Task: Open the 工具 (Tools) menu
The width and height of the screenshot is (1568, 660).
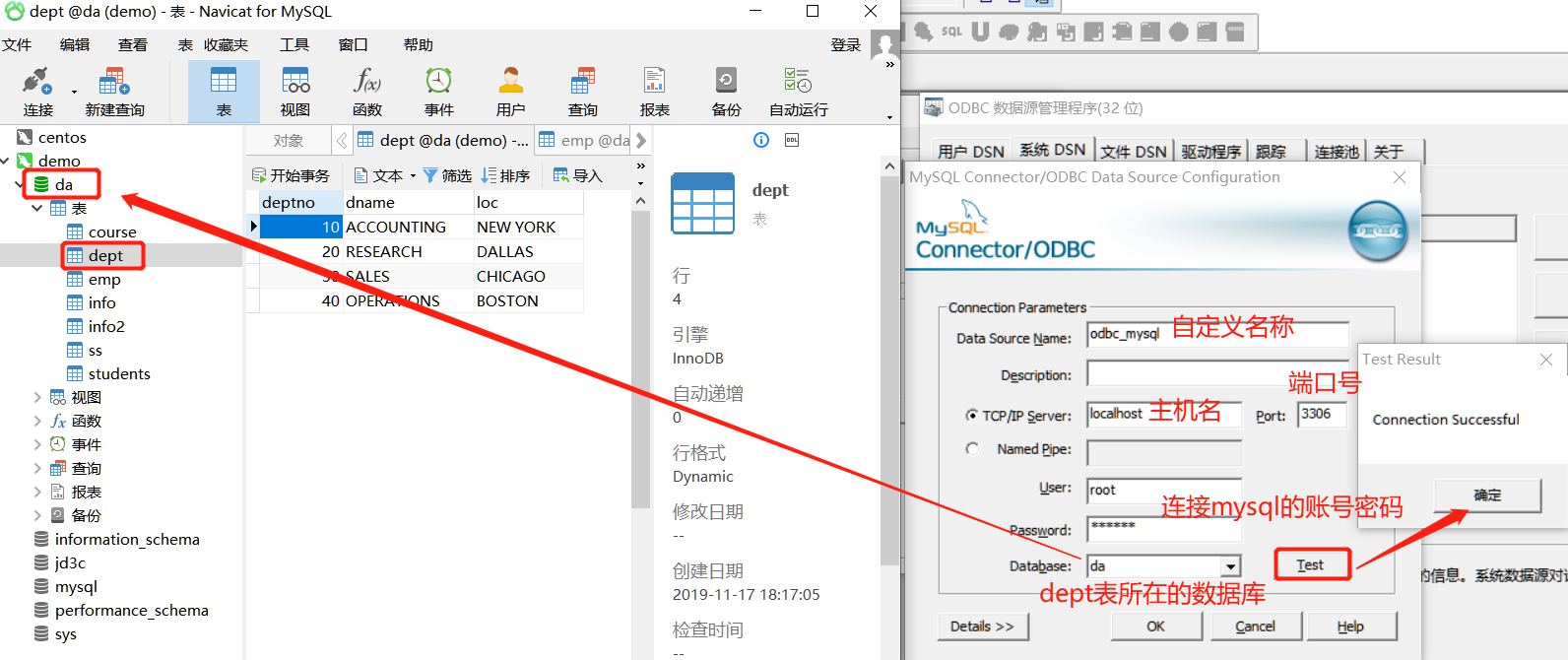Action: pyautogui.click(x=294, y=44)
